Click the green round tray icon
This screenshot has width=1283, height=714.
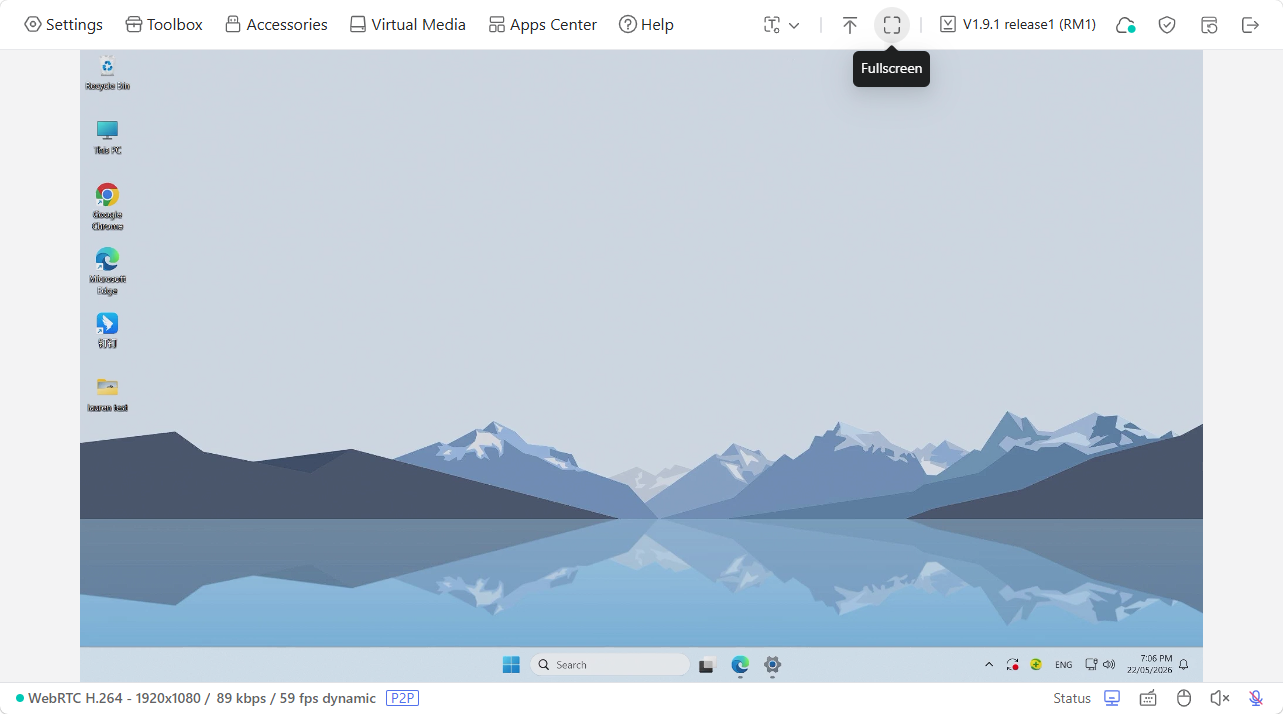(x=1036, y=664)
